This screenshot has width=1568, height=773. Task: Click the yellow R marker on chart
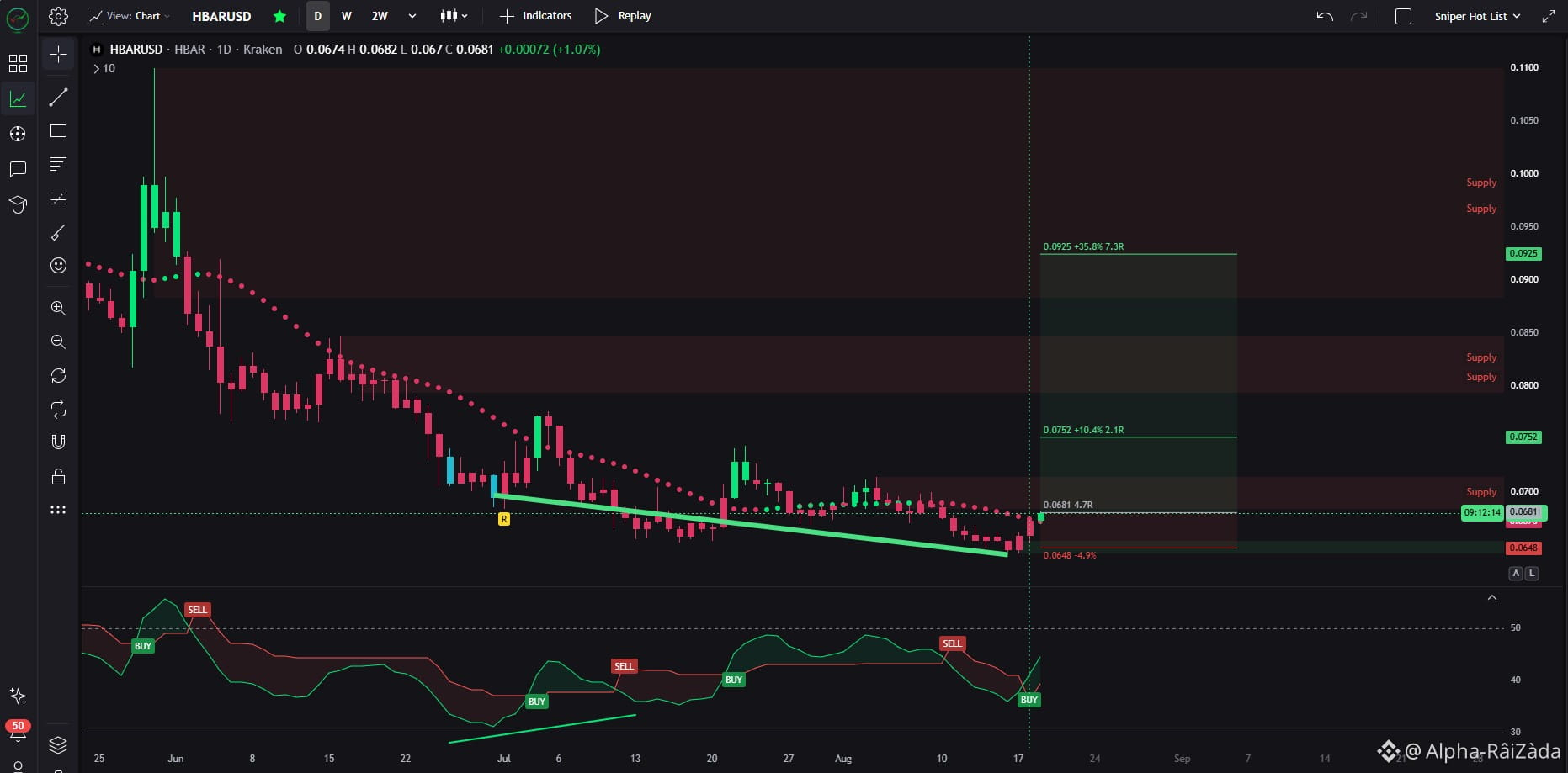[503, 519]
